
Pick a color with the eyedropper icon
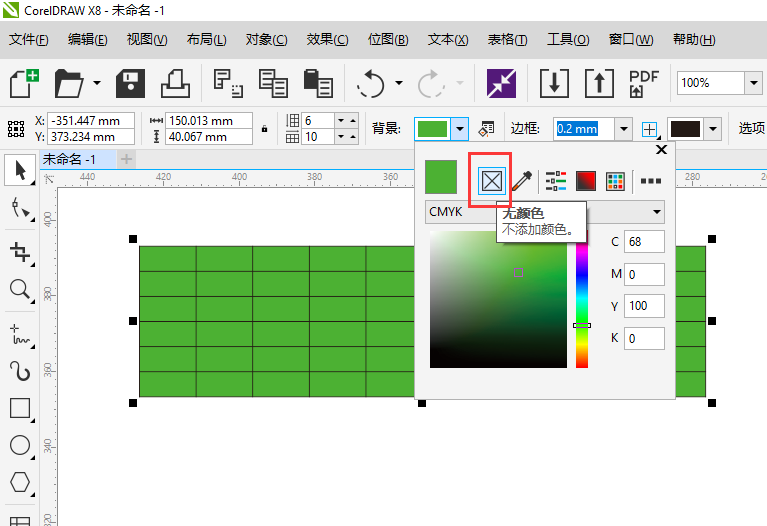coord(522,181)
